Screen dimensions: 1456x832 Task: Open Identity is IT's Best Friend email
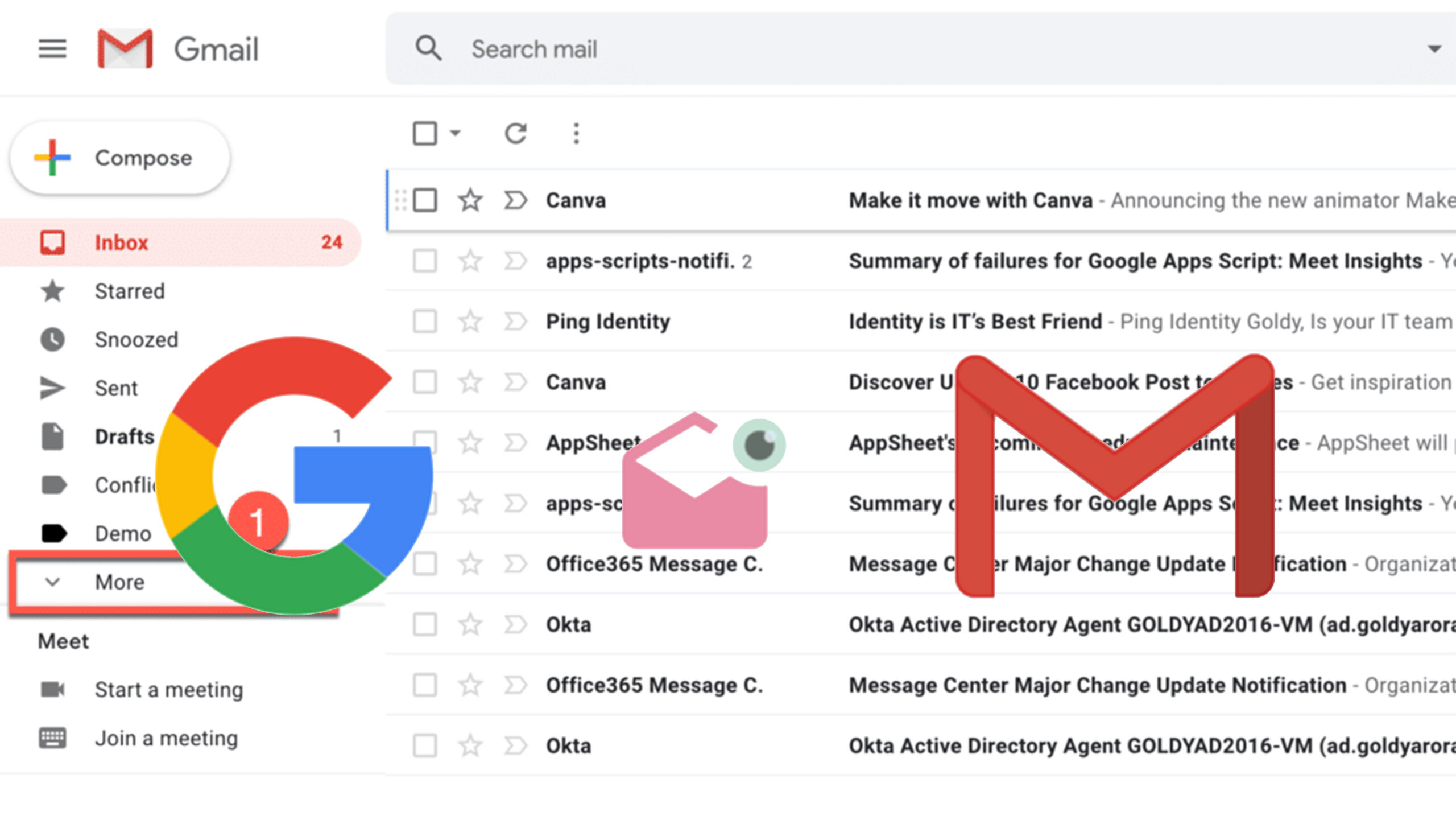click(921, 322)
